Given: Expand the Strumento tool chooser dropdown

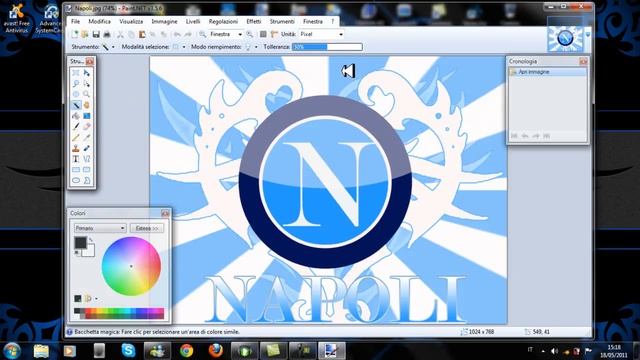Looking at the screenshot, I should tap(113, 47).
